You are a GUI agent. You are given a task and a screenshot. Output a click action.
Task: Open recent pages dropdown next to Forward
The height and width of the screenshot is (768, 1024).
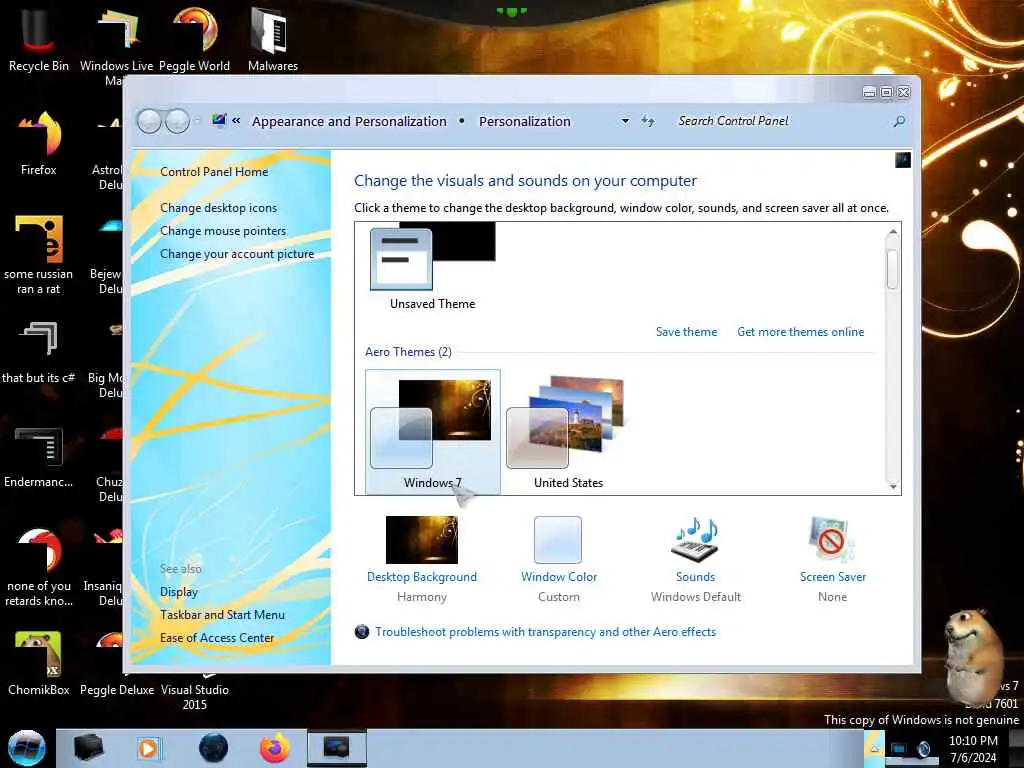(x=197, y=121)
